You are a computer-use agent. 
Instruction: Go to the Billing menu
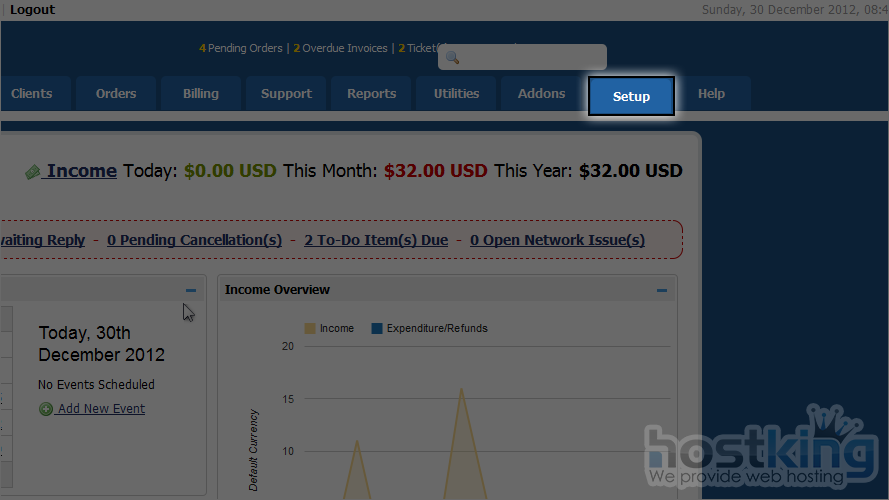click(201, 94)
